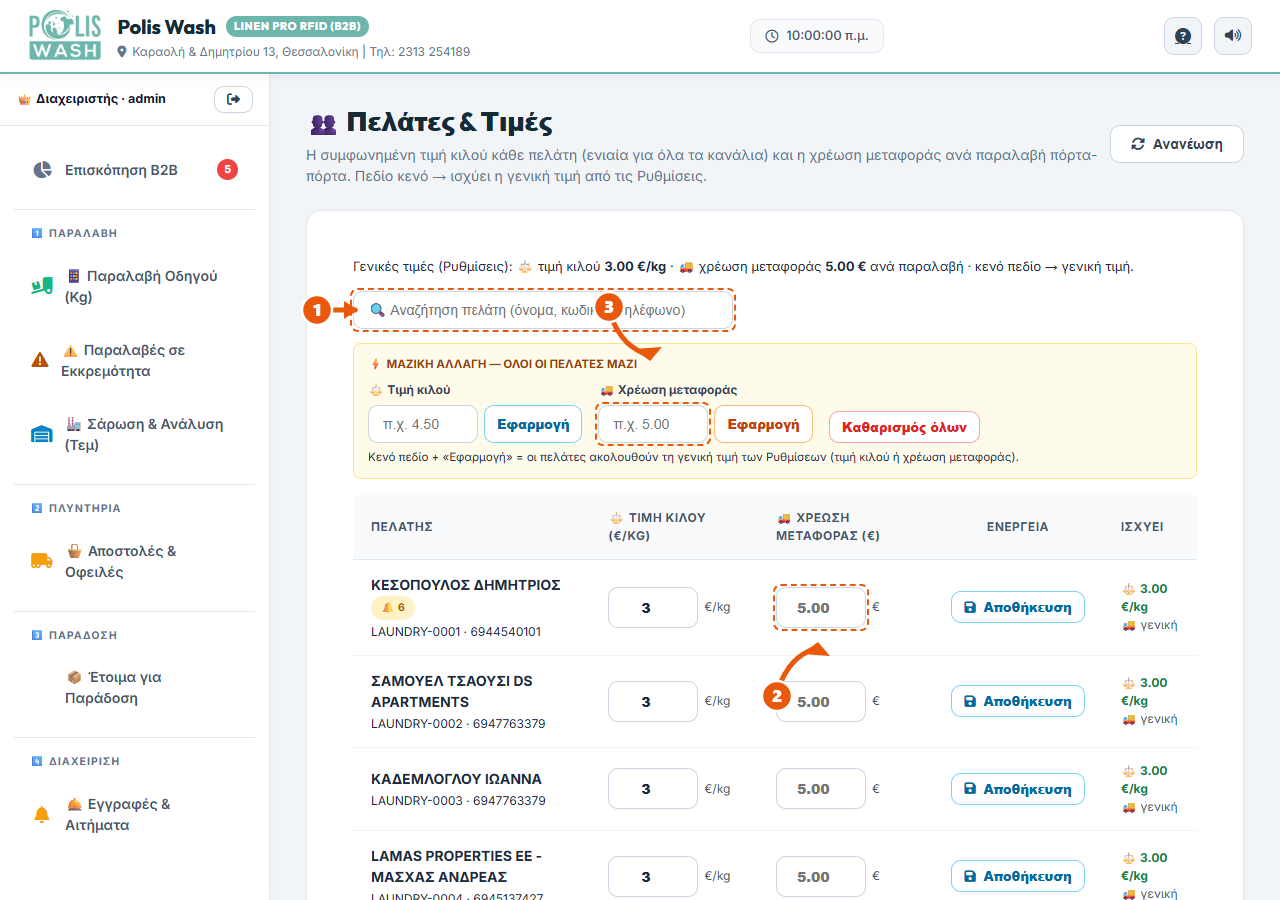Screen dimensions: 1280x900
Task: Focus the customer search field
Action: click(543, 310)
